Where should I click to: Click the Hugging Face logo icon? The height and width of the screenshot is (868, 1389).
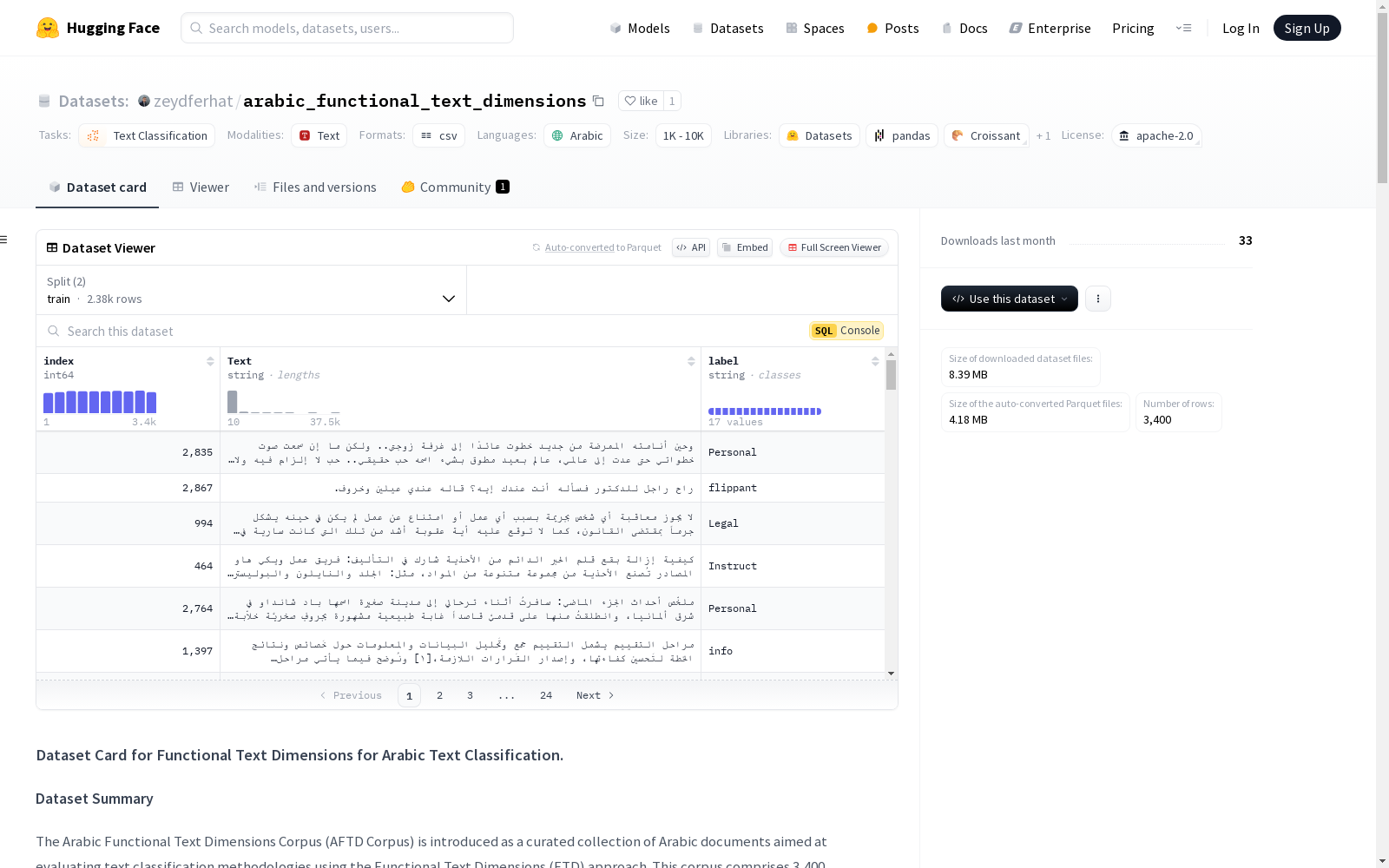tap(48, 28)
